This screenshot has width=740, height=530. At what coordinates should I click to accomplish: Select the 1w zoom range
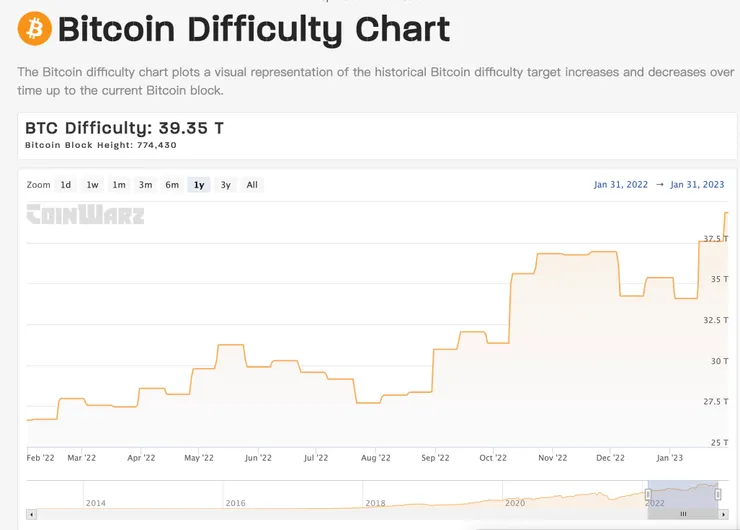coord(92,185)
